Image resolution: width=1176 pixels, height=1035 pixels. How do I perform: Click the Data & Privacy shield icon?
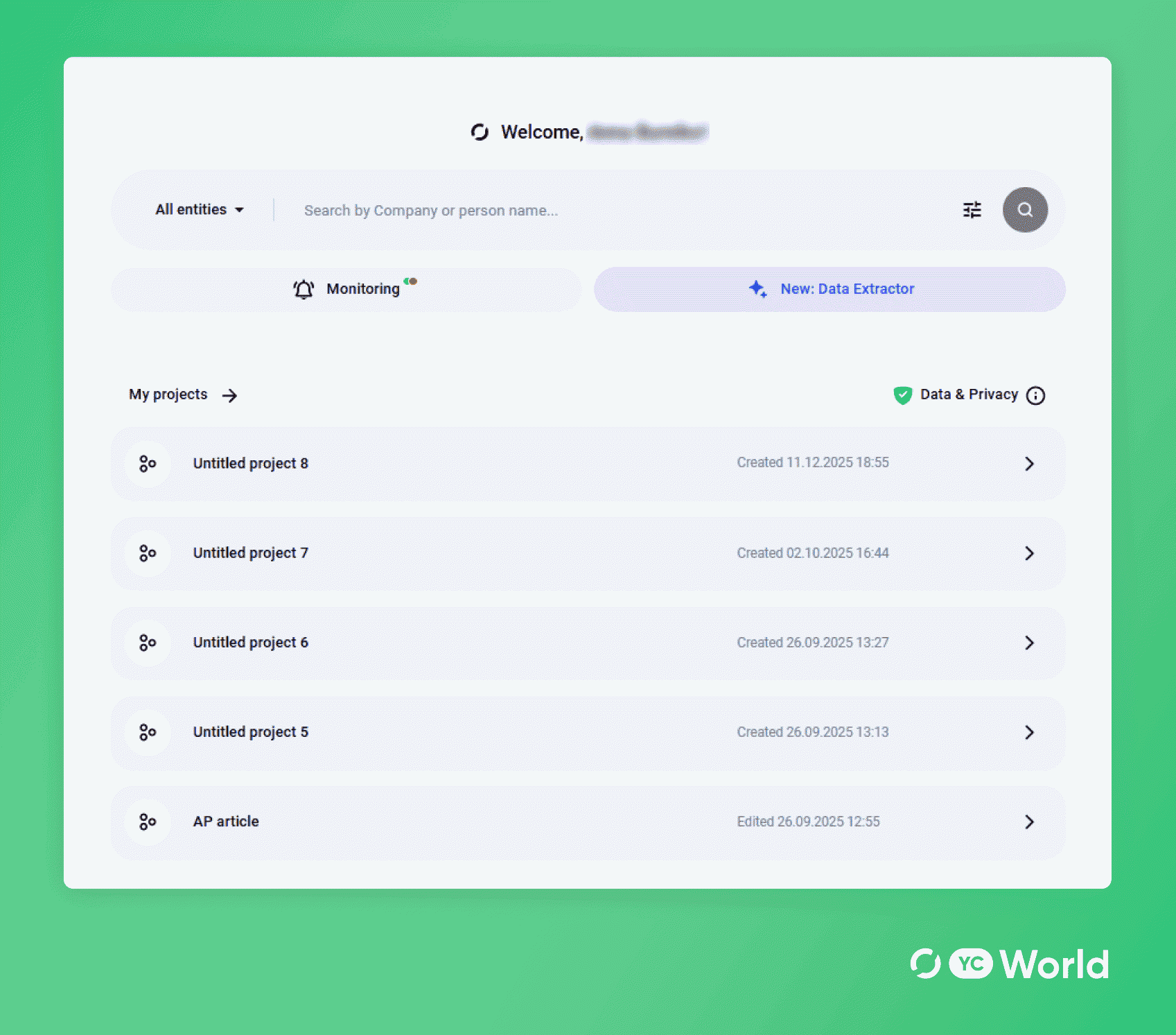[x=902, y=394]
